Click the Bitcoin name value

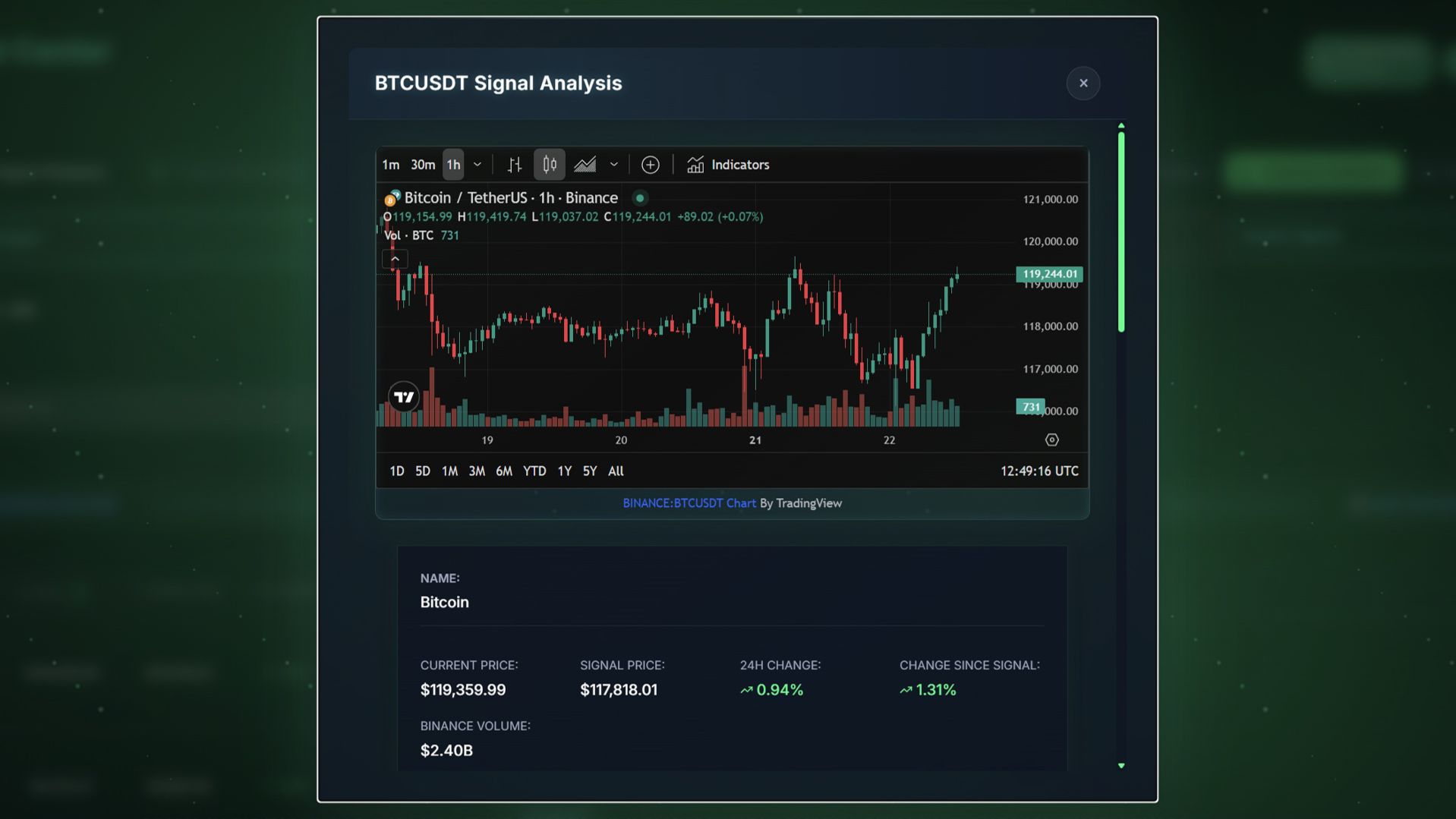[444, 603]
